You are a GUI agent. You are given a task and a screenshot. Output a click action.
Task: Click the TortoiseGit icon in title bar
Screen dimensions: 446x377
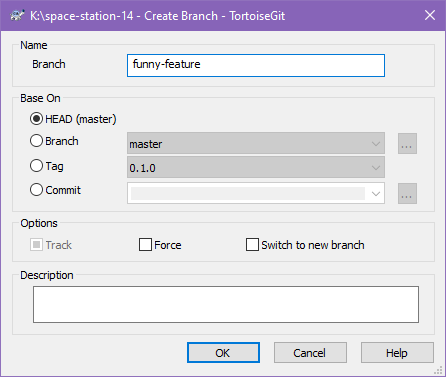pyautogui.click(x=17, y=15)
